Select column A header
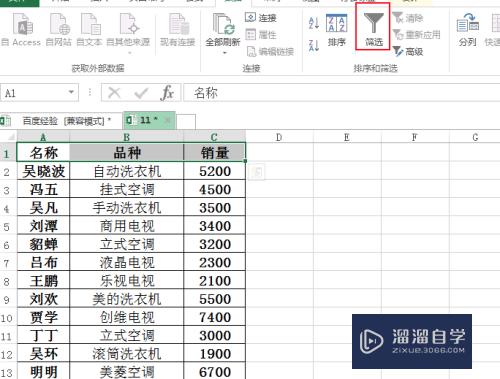Screen dimensions: 500x379 click(43, 137)
